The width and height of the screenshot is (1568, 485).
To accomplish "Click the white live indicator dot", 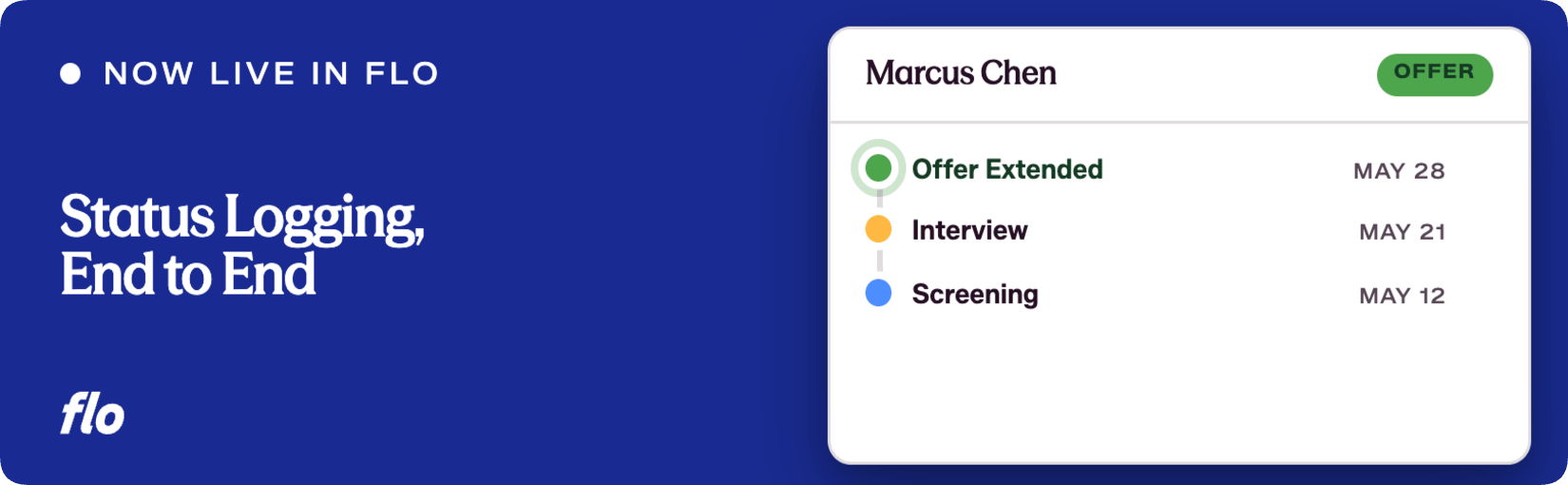I will point(70,74).
